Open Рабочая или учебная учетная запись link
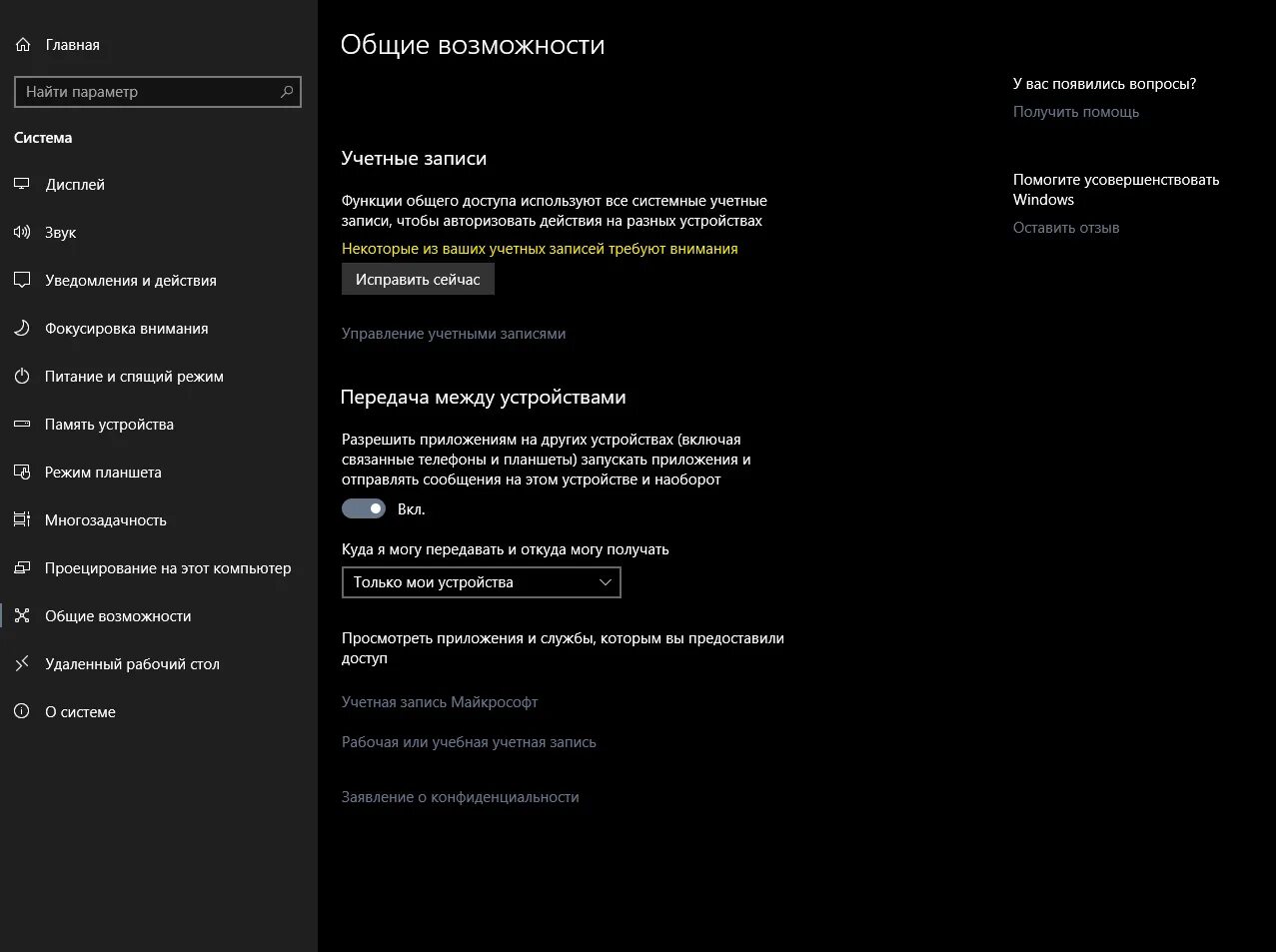This screenshot has height=952, width=1276. [x=469, y=742]
